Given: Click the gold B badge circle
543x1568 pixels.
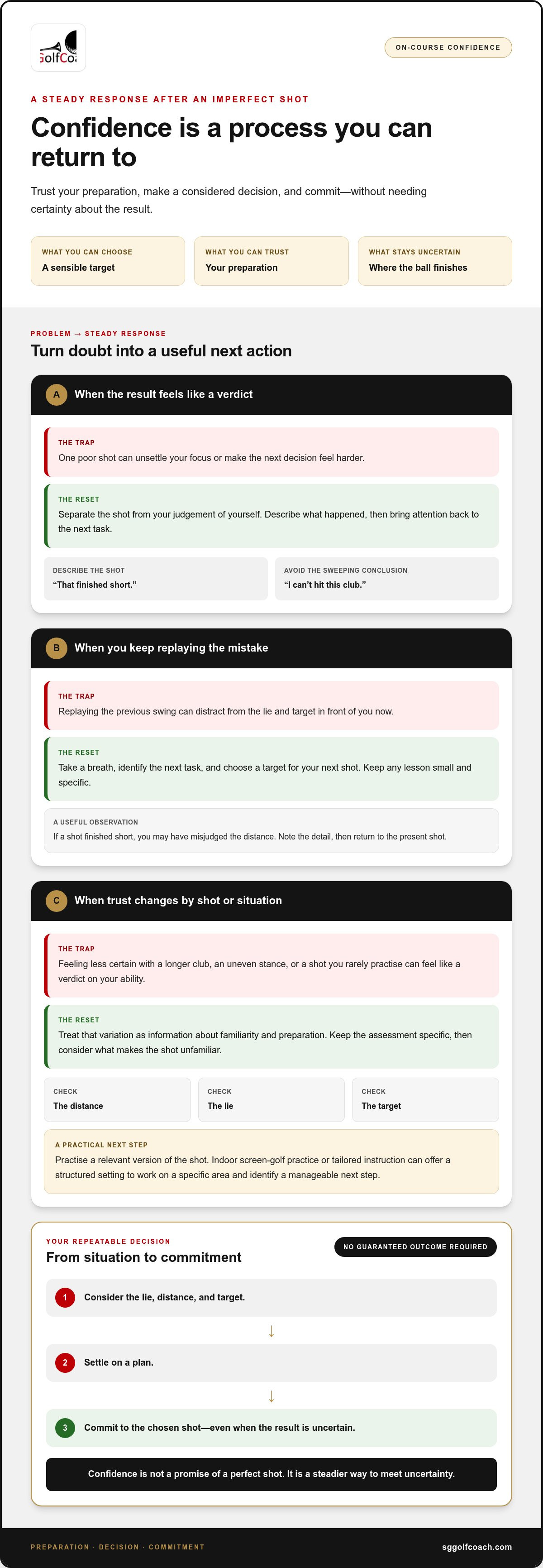Looking at the screenshot, I should point(57,647).
